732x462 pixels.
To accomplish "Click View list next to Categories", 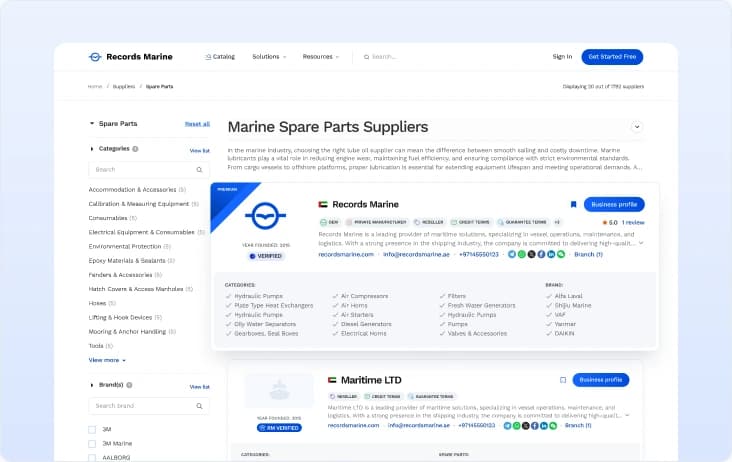I will point(199,151).
